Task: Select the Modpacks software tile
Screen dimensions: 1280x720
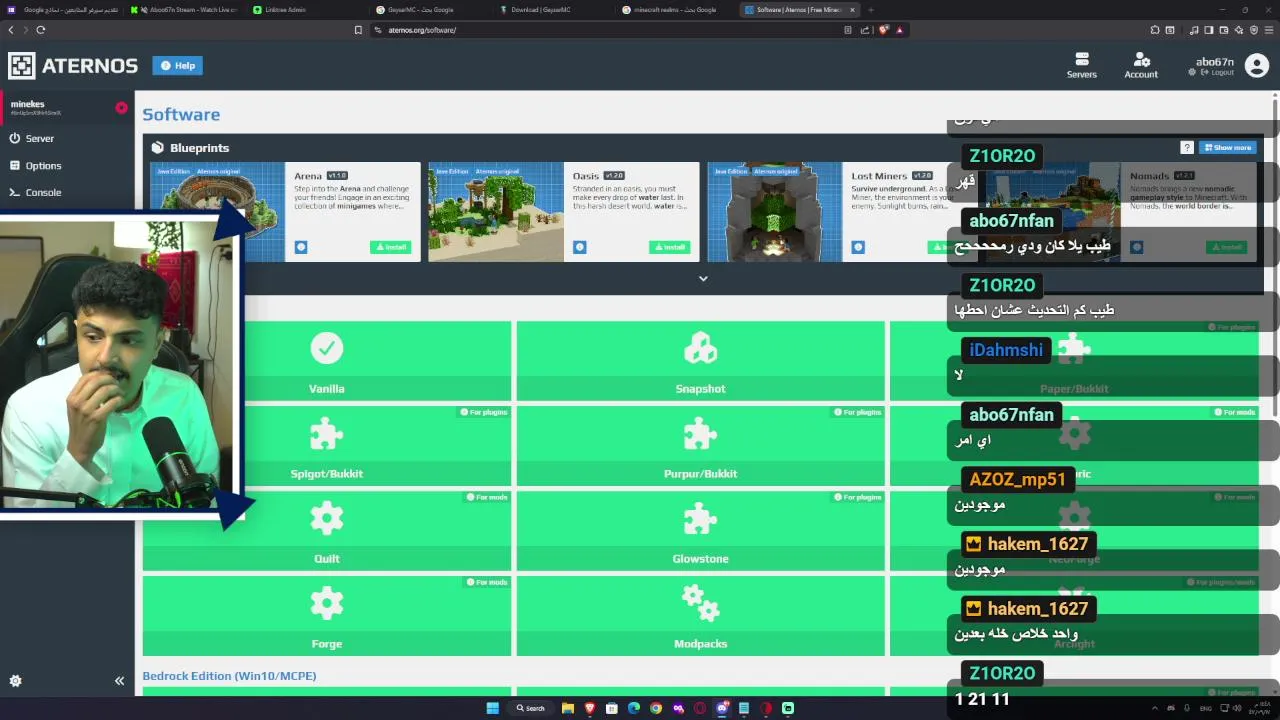Action: coord(700,615)
